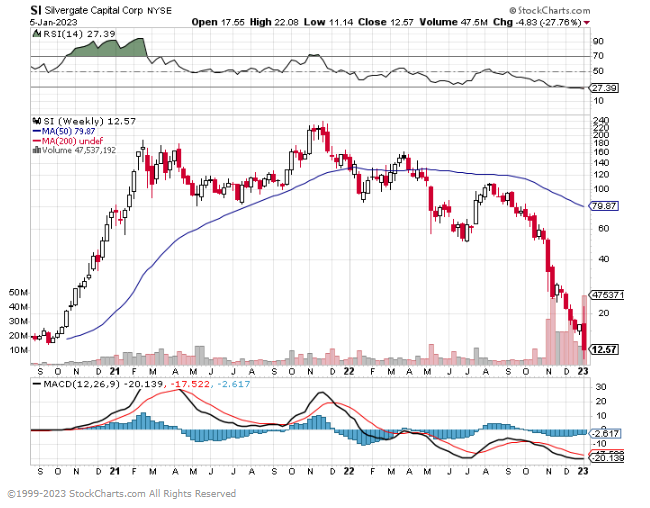Click the -20.139 tag on the MACD axis
The width and height of the screenshot is (650, 508).
[606, 458]
